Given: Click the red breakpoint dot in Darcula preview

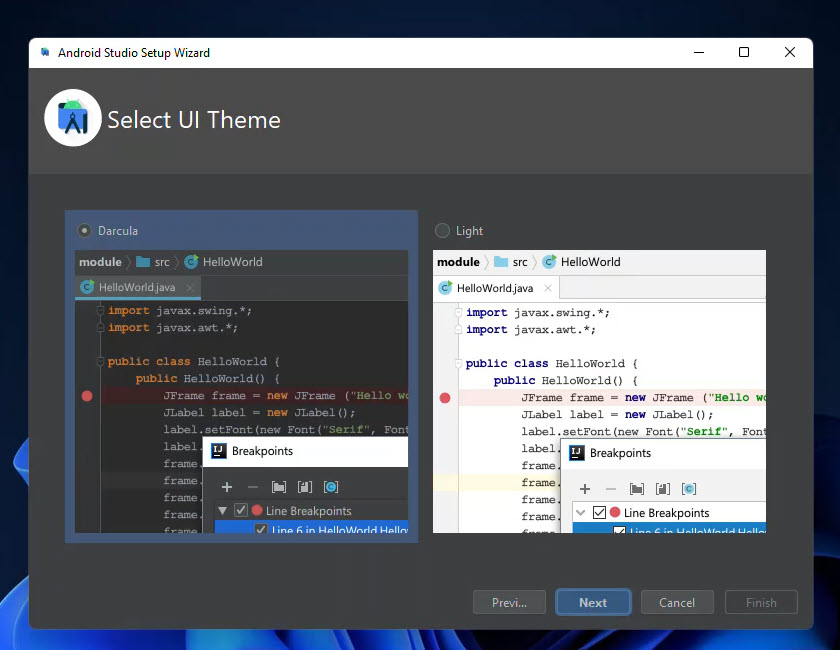Looking at the screenshot, I should coord(87,396).
